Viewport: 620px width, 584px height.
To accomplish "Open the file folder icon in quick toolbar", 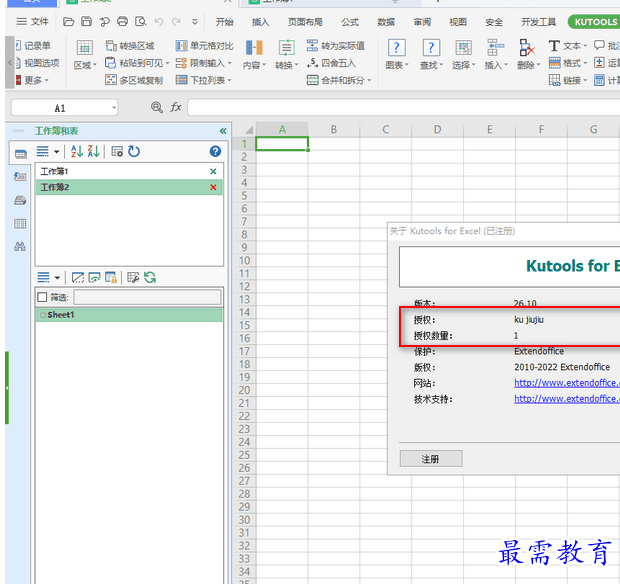I will 68,22.
